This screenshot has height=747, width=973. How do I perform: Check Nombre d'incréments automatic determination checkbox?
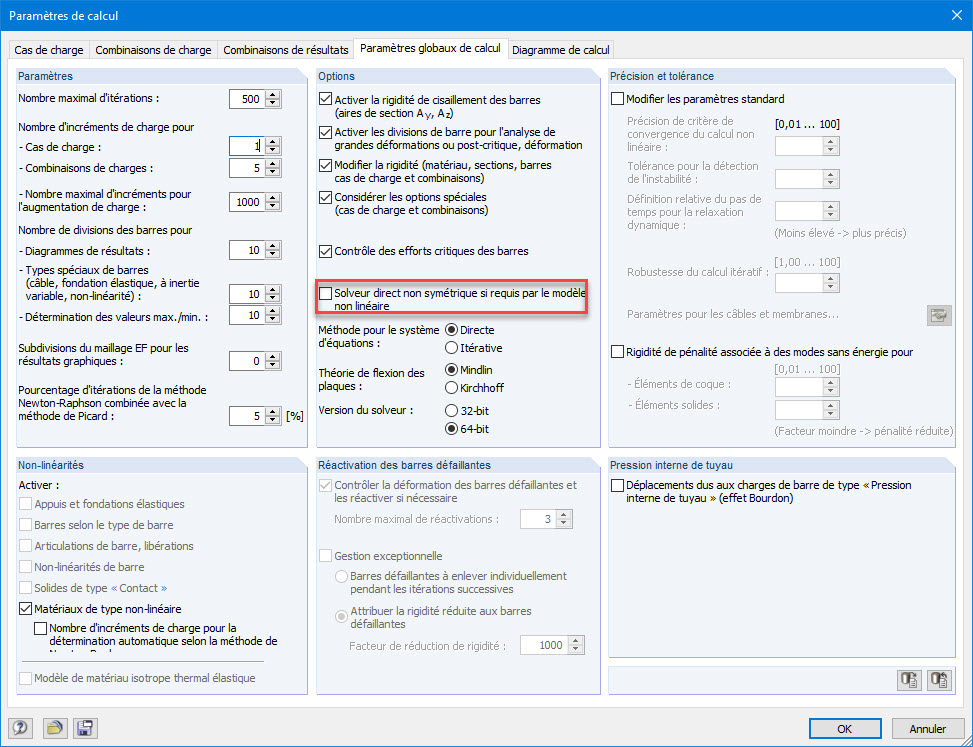click(x=40, y=628)
